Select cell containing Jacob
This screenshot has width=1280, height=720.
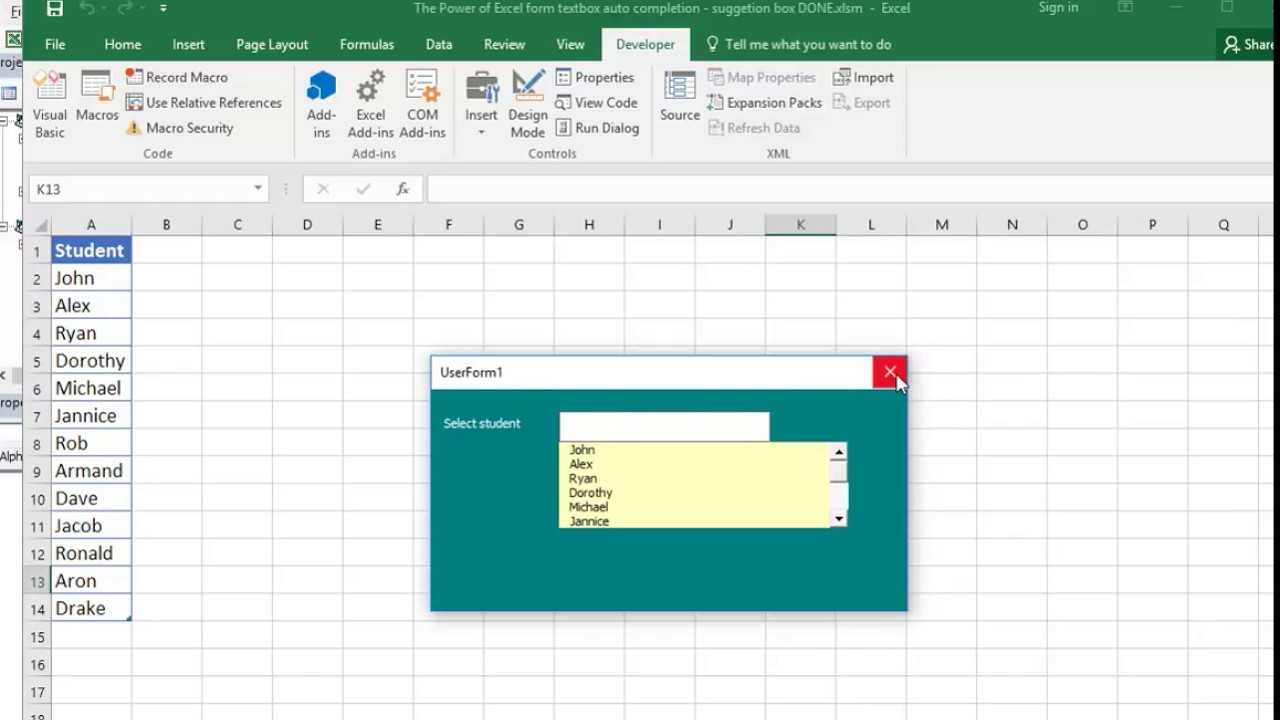click(91, 526)
